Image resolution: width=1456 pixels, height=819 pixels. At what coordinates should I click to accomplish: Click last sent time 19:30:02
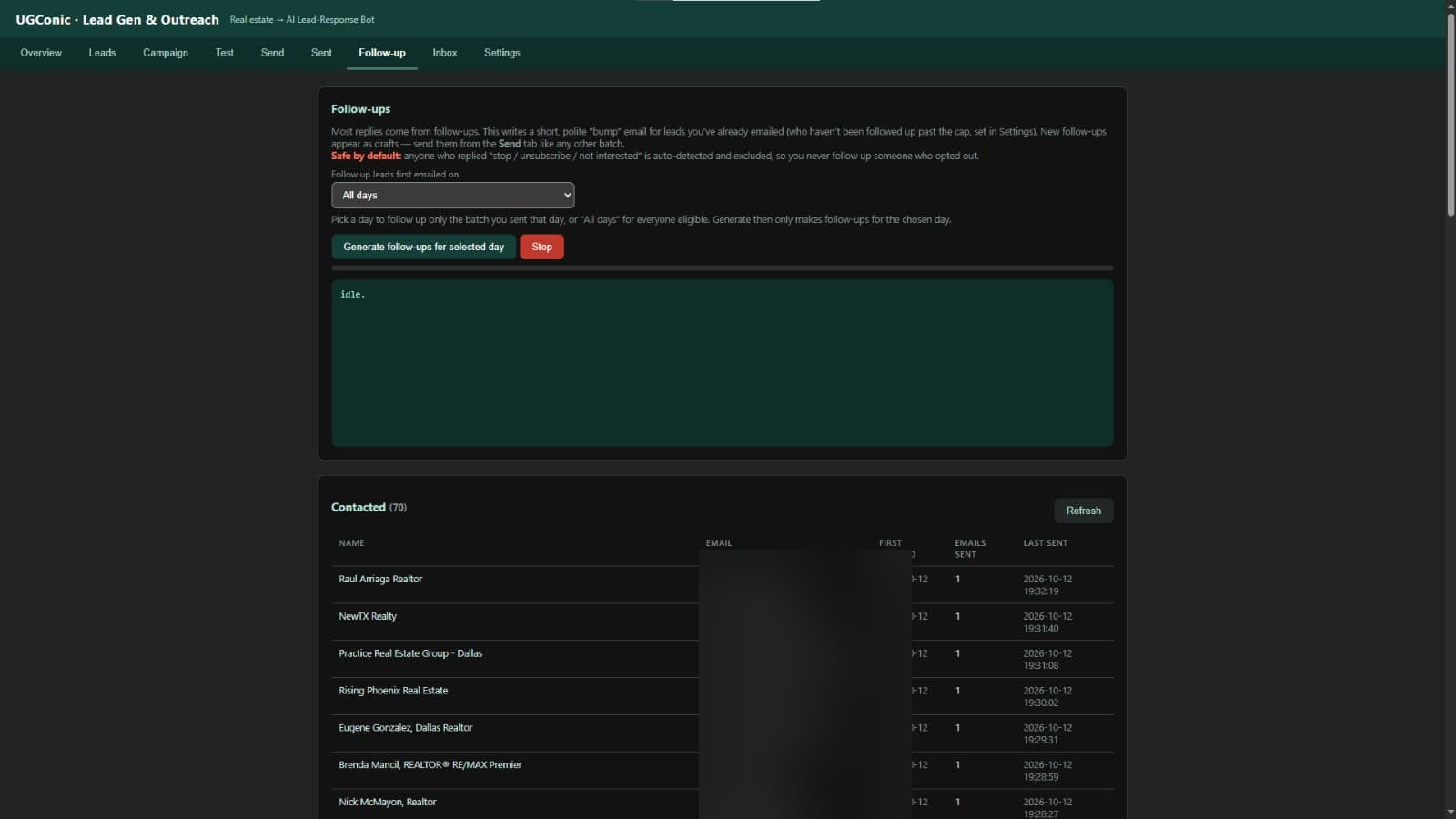[1041, 703]
